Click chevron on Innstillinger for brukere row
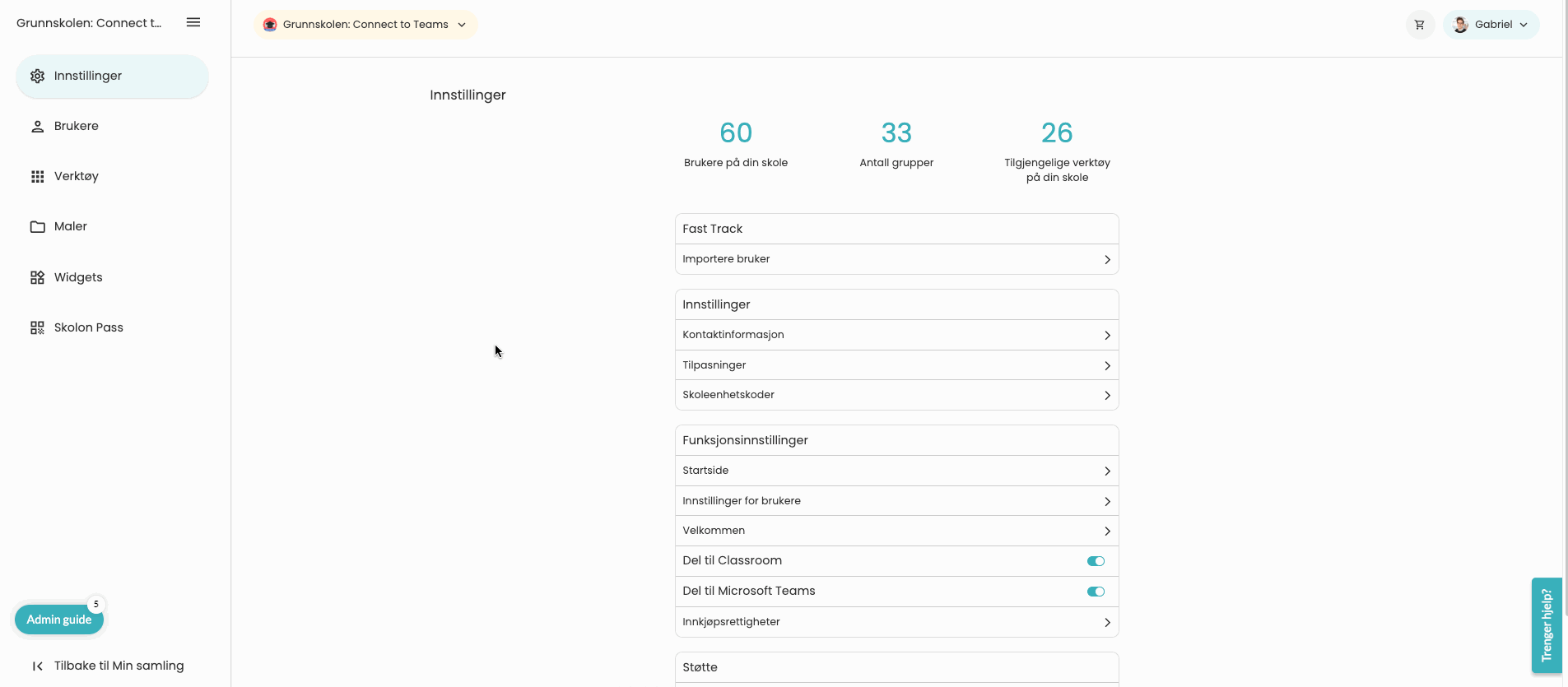Image resolution: width=1568 pixels, height=687 pixels. (1107, 502)
